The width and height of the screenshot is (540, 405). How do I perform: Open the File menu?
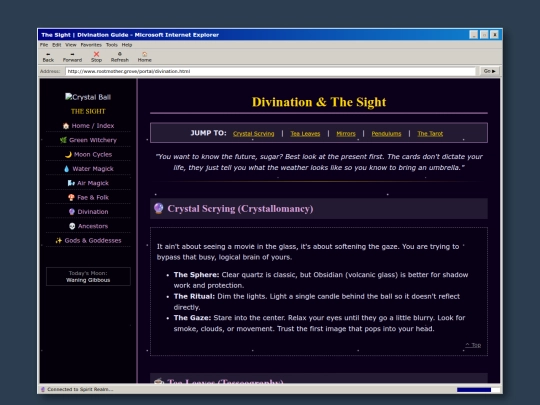click(44, 45)
